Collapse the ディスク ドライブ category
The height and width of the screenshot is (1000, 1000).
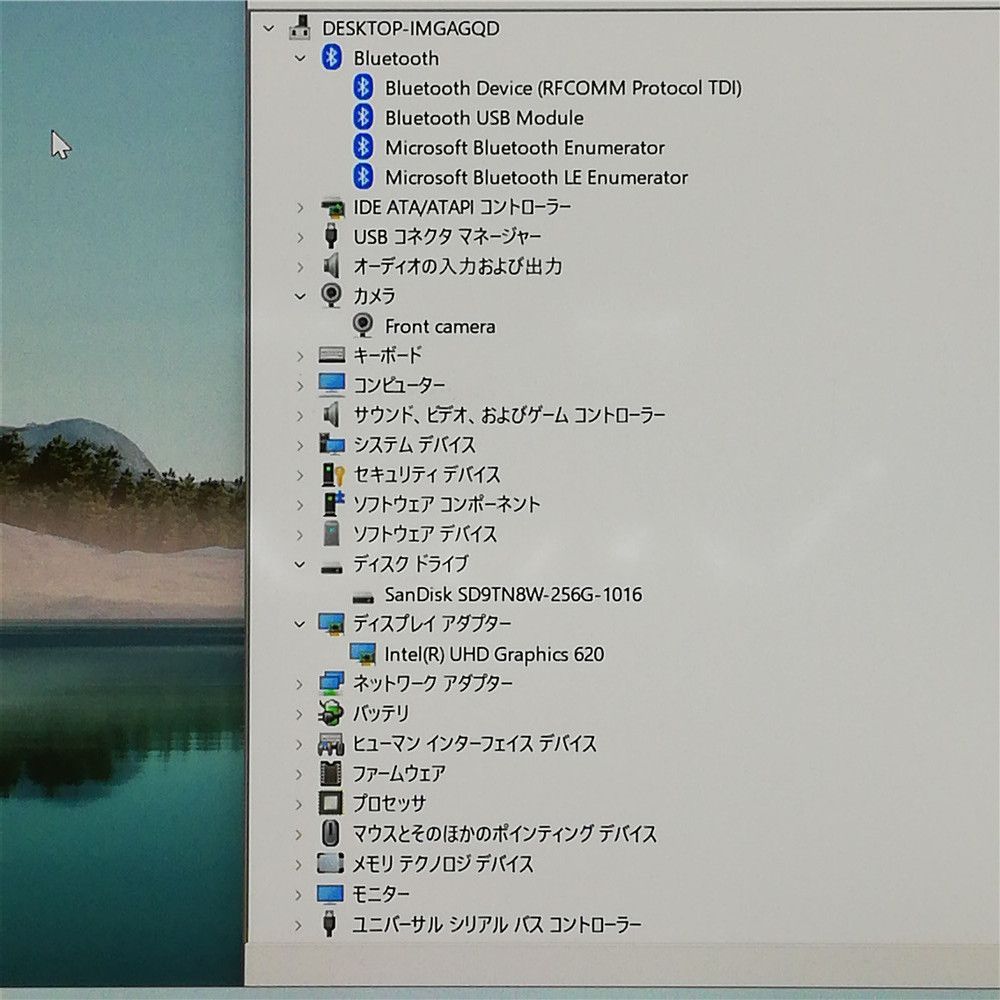(300, 564)
